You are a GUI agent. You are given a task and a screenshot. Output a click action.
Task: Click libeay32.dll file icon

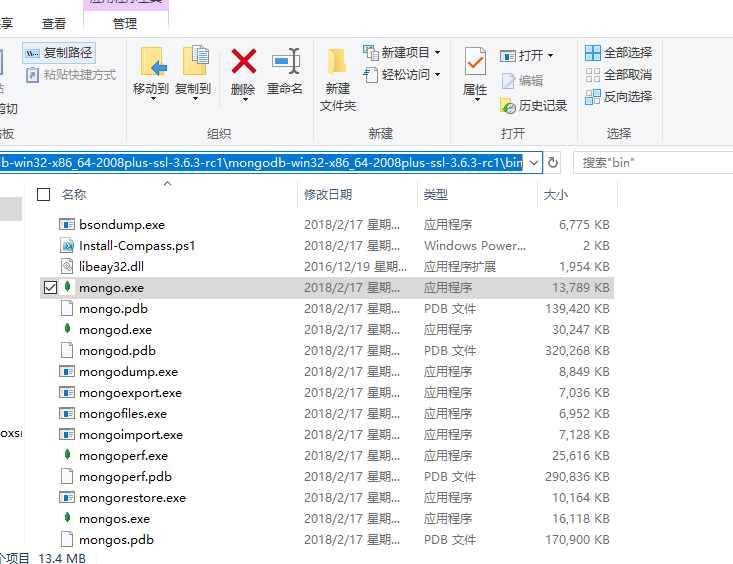tap(67, 267)
